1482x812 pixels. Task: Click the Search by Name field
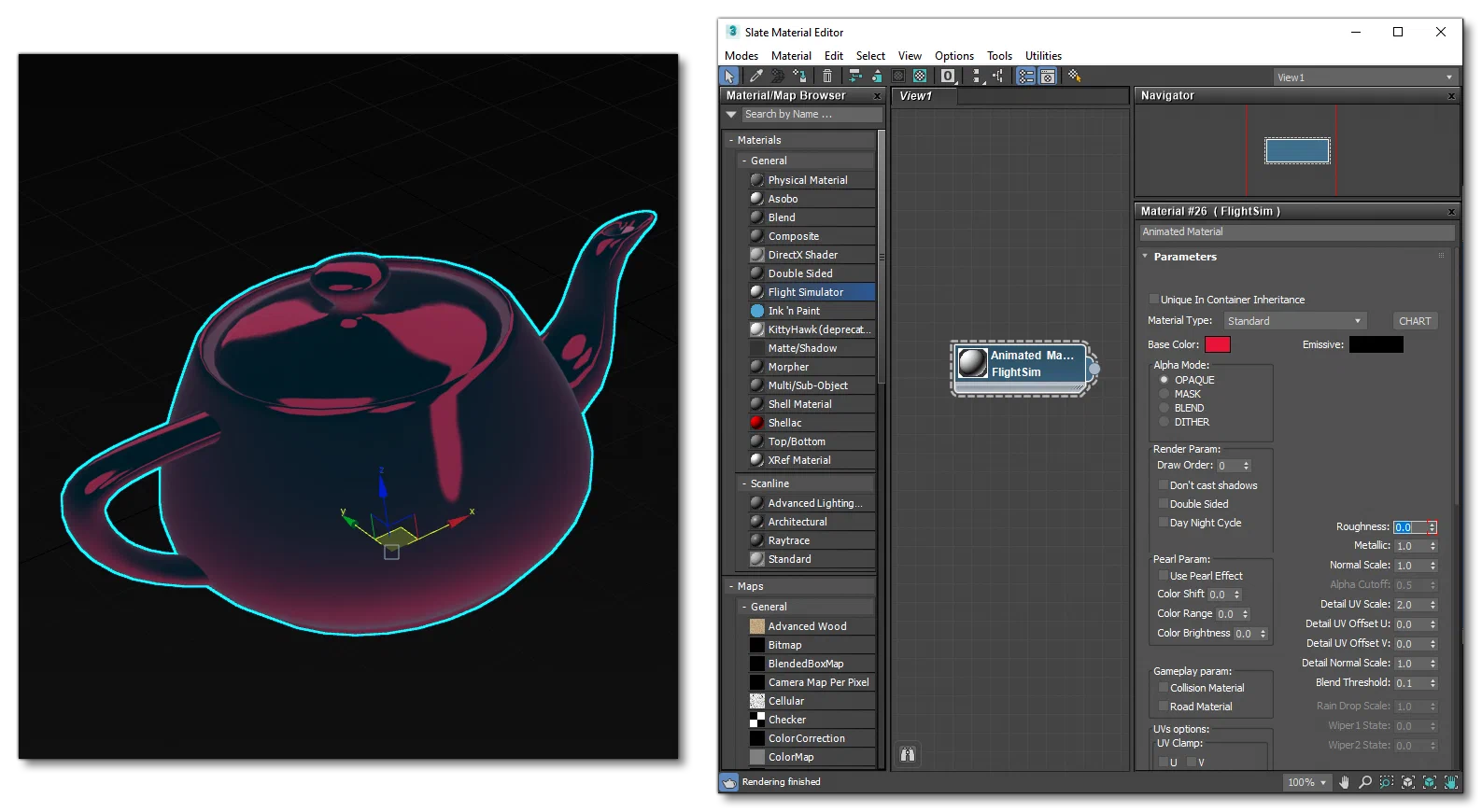(812, 114)
